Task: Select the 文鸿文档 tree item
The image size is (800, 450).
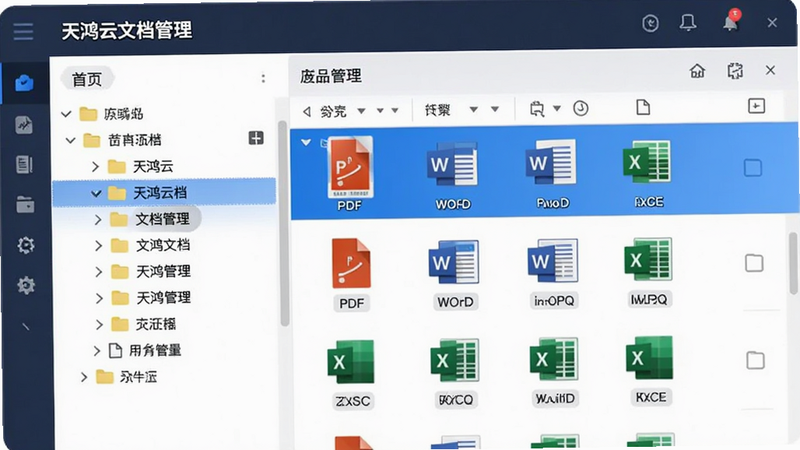Action: [163, 245]
